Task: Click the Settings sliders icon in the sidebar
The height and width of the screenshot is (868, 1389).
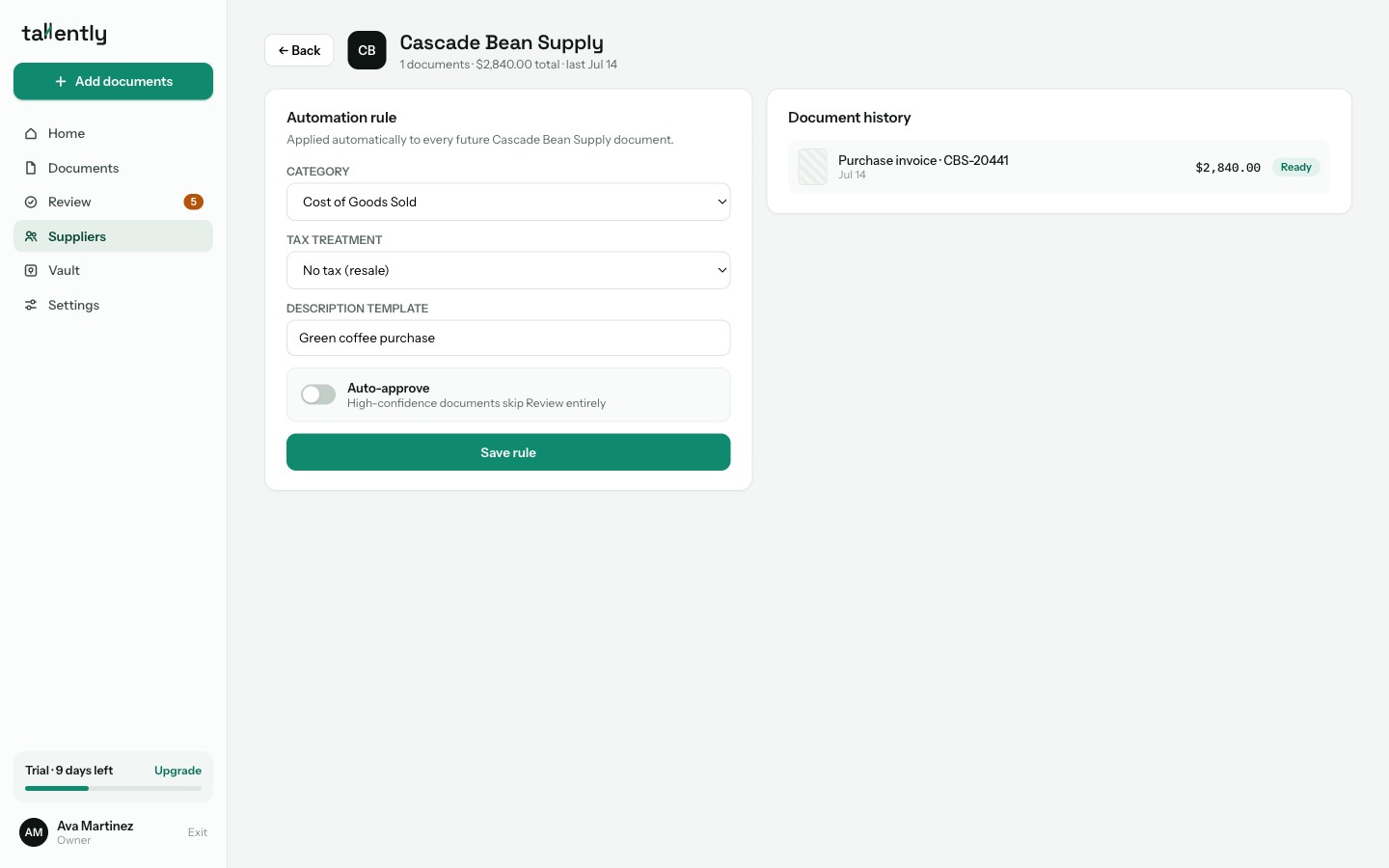Action: pyautogui.click(x=31, y=305)
